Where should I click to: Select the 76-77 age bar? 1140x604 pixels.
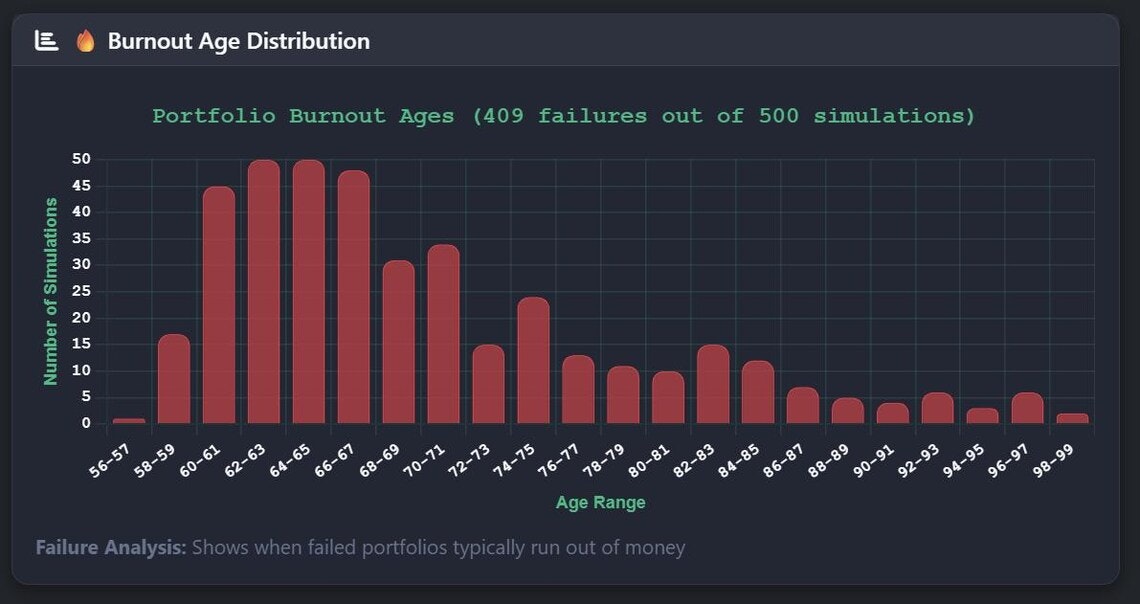coord(578,389)
